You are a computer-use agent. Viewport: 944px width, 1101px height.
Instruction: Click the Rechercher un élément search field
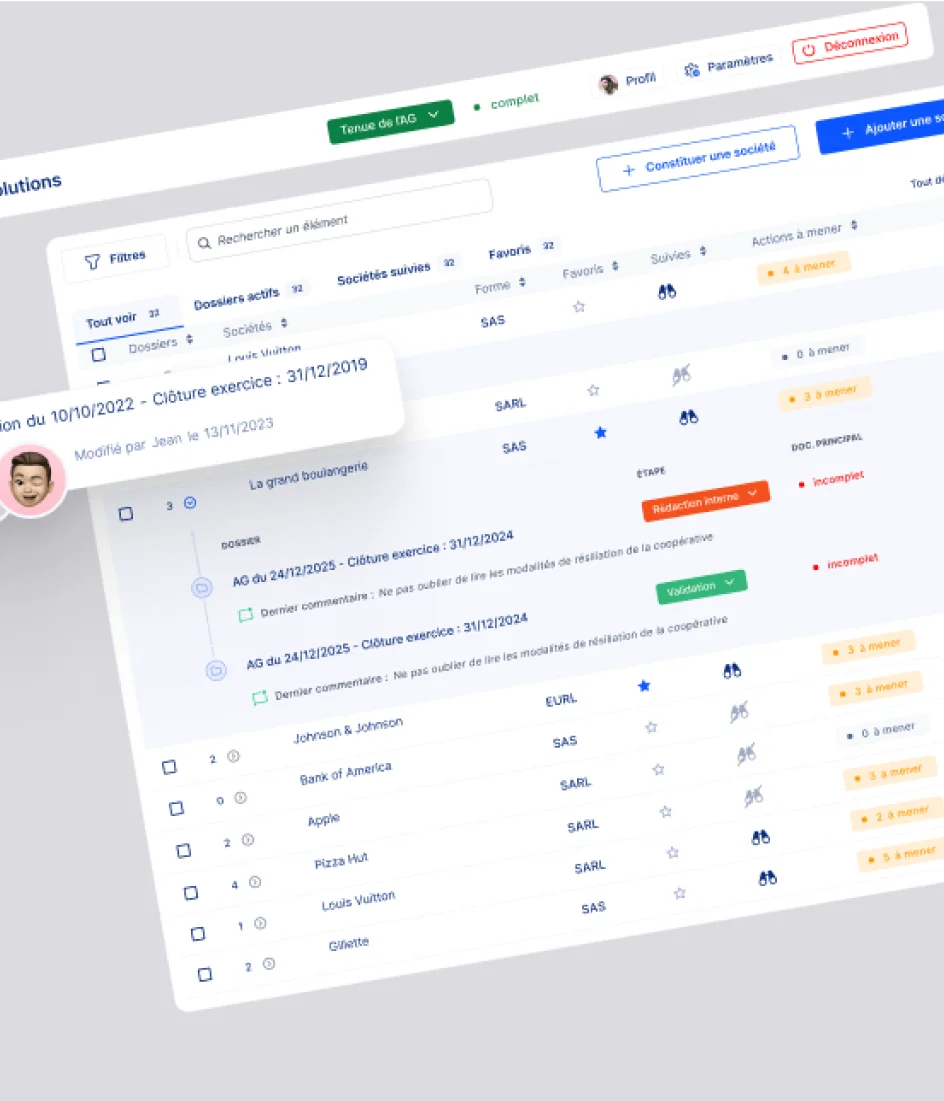(339, 220)
